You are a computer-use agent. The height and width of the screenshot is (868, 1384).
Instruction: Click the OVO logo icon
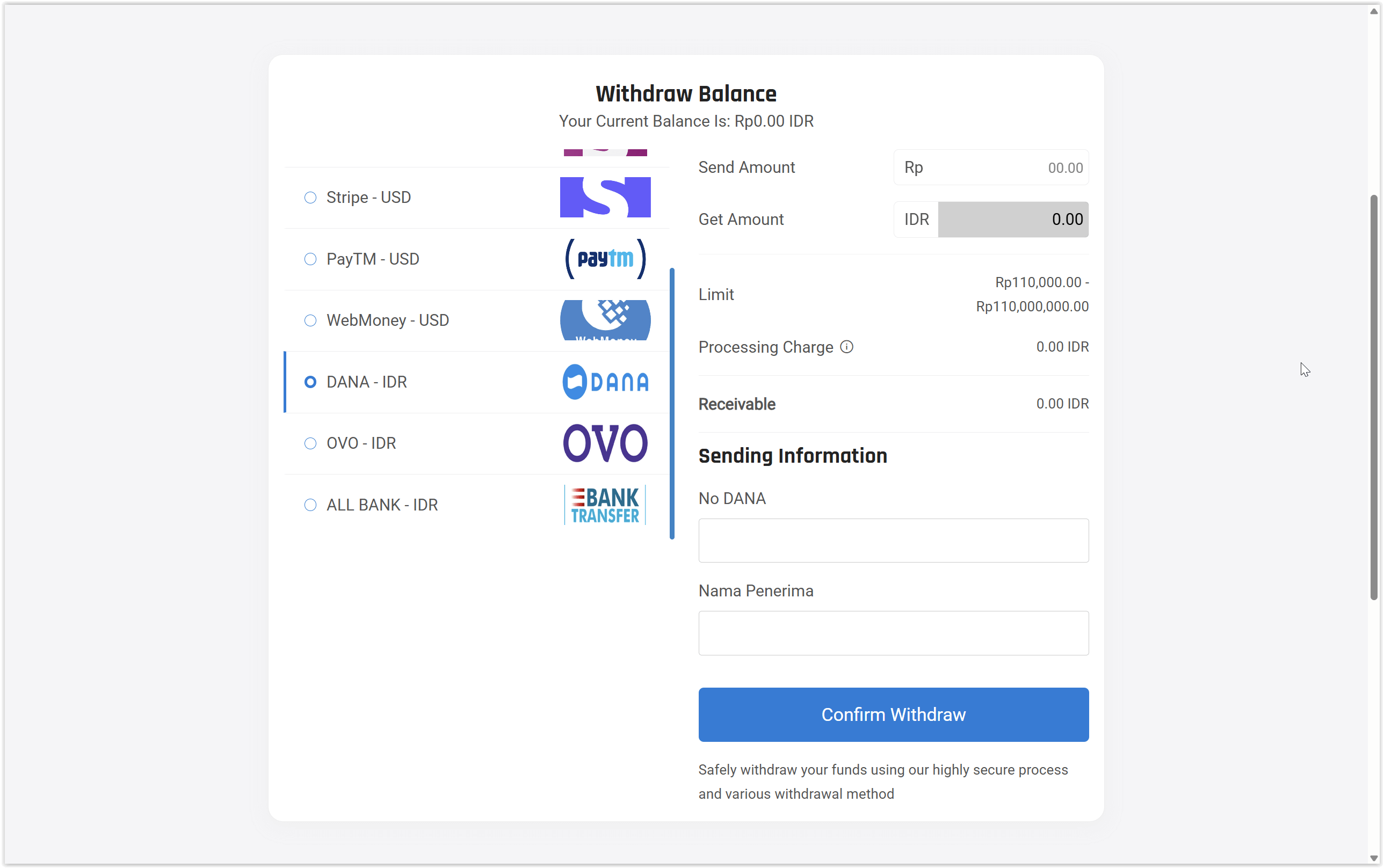pyautogui.click(x=605, y=443)
